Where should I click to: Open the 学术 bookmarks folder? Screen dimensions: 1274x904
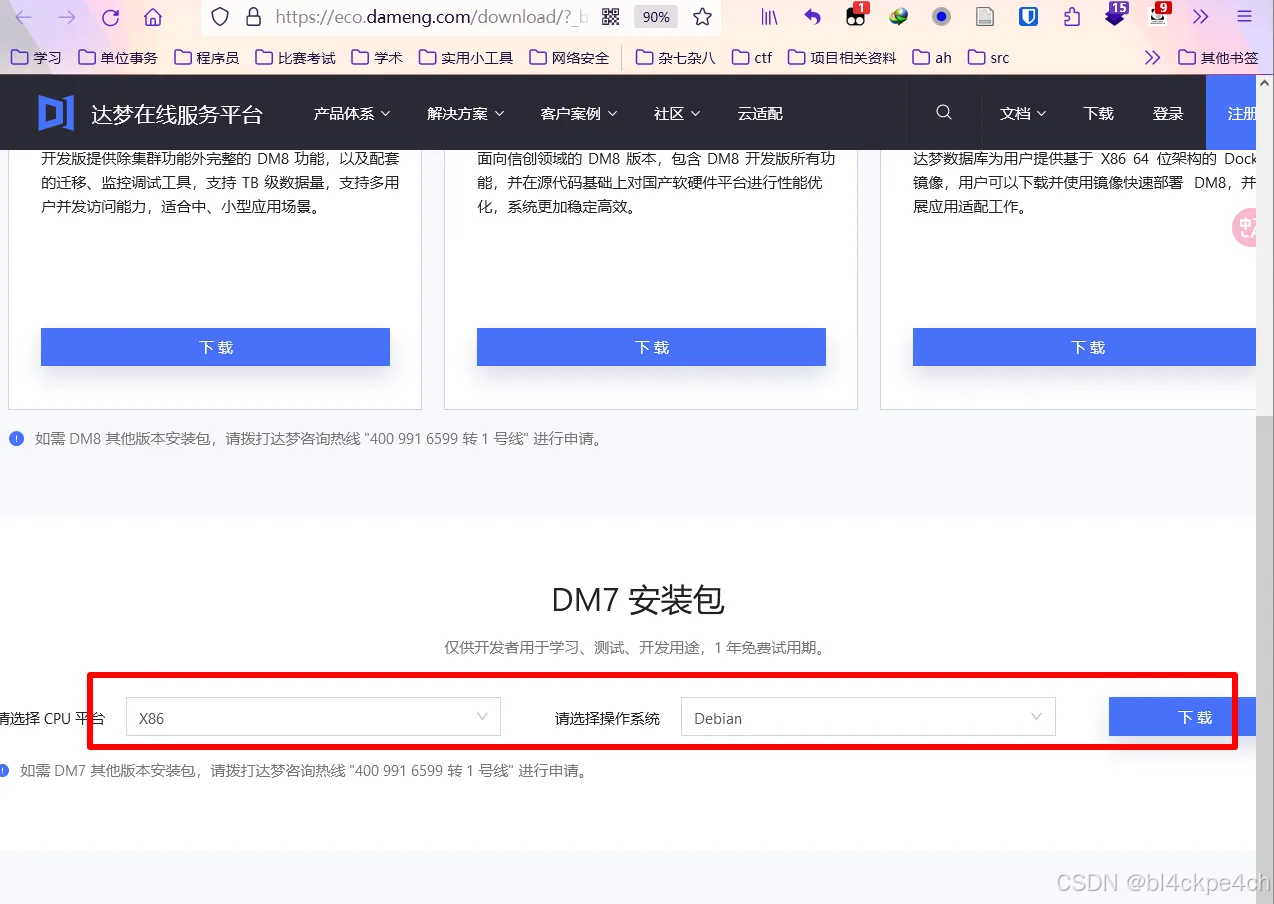377,58
